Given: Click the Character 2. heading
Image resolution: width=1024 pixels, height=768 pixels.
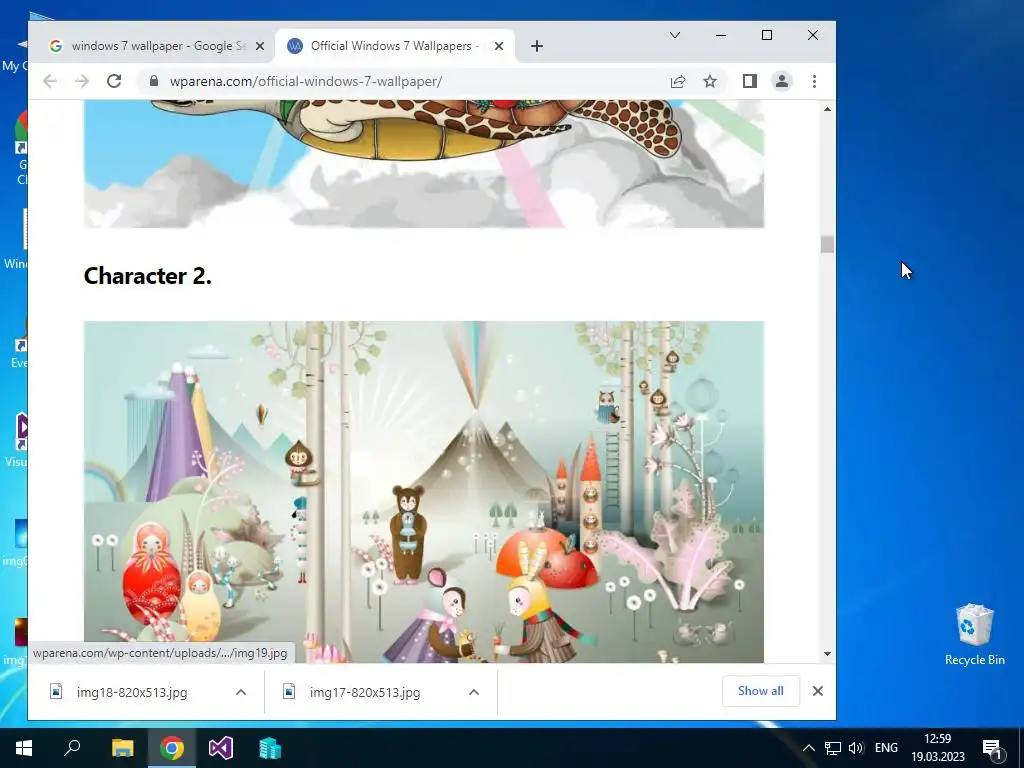Looking at the screenshot, I should (148, 276).
